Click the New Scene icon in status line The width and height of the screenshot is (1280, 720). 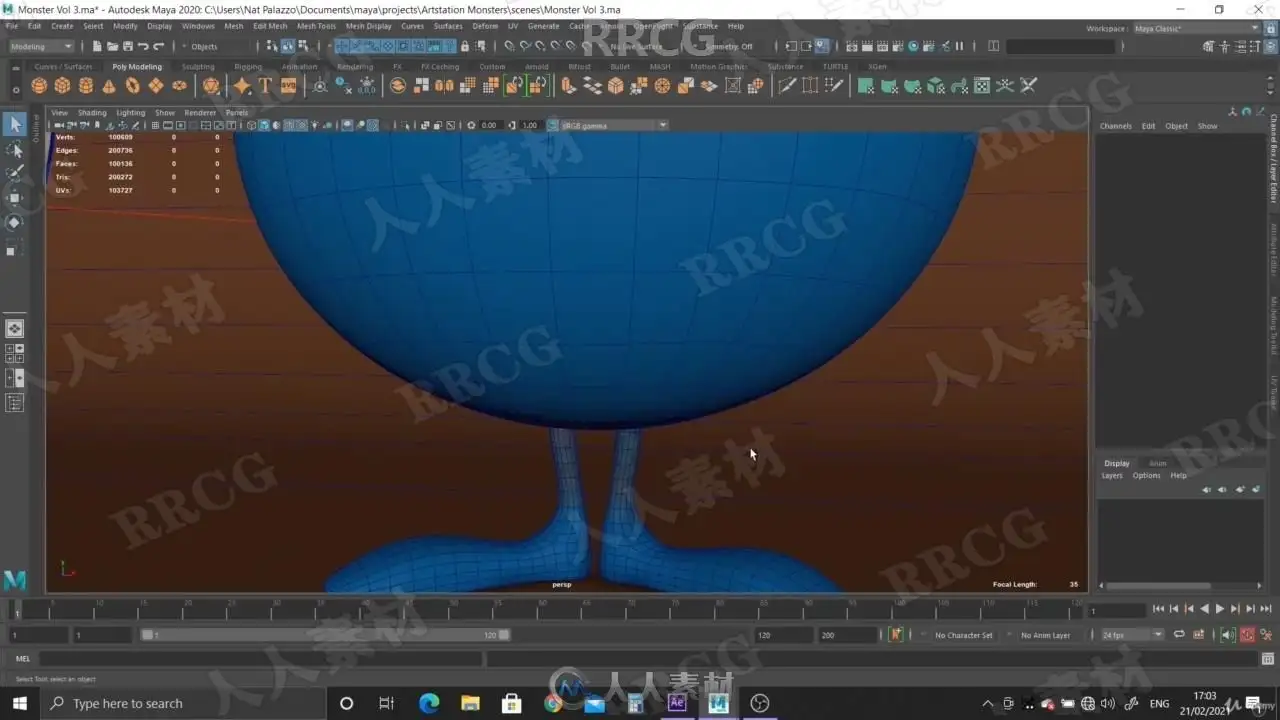point(97,46)
